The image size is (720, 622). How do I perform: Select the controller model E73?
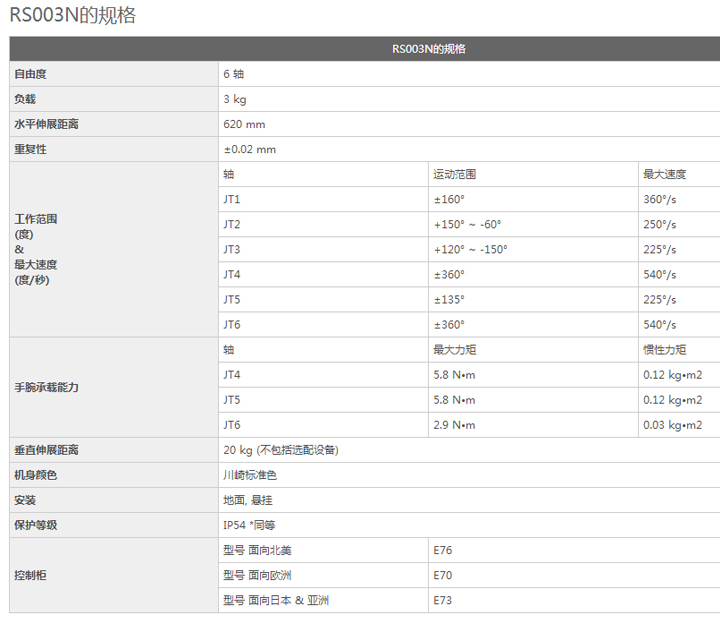click(443, 600)
